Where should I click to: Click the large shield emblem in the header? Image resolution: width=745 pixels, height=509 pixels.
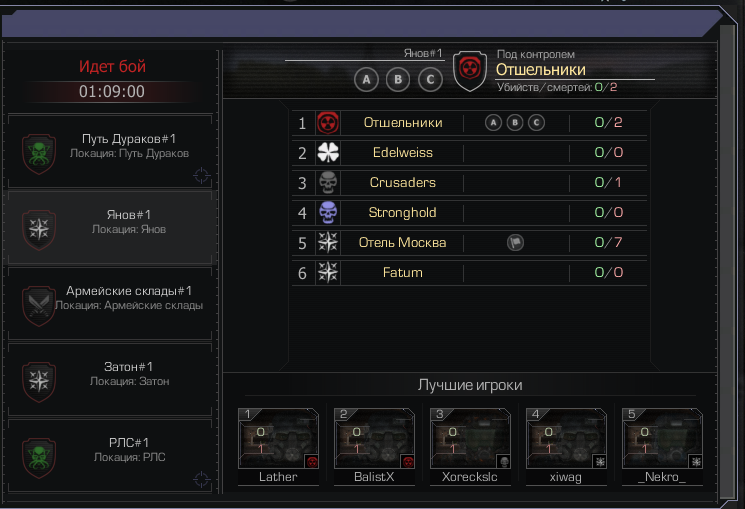point(470,71)
